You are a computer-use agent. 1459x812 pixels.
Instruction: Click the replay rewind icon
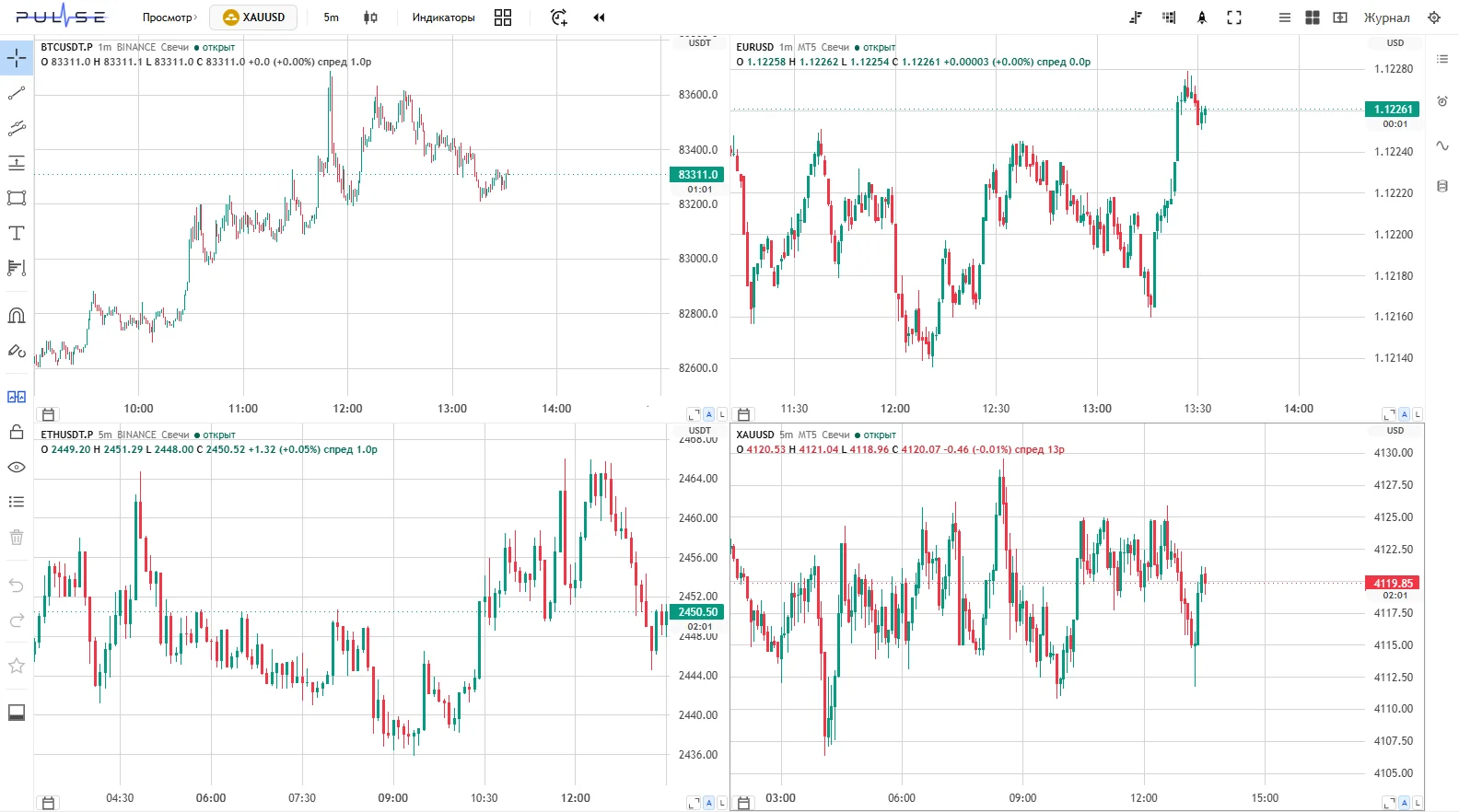pyautogui.click(x=599, y=17)
